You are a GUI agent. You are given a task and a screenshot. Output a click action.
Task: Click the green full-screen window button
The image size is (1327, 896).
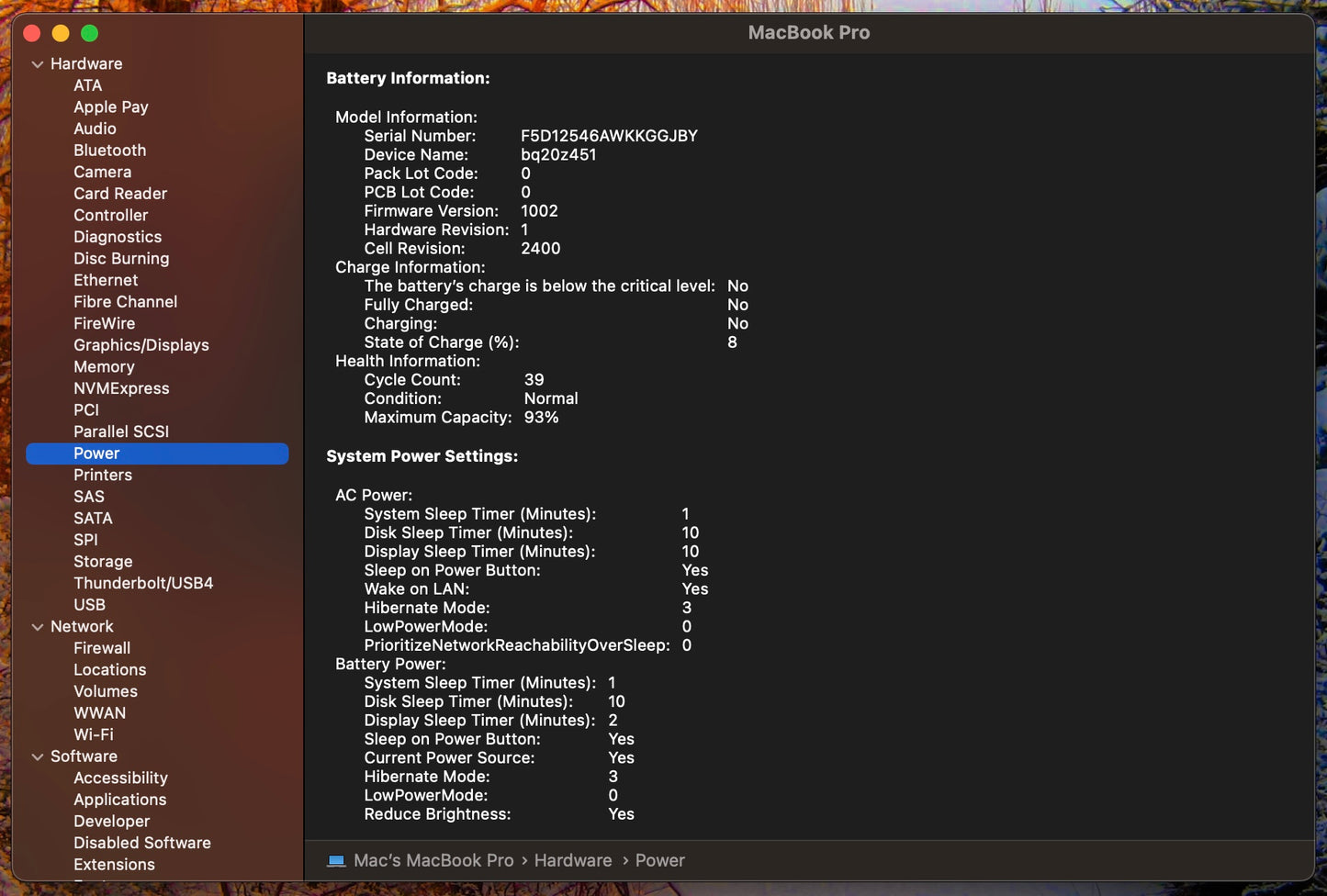pyautogui.click(x=89, y=33)
